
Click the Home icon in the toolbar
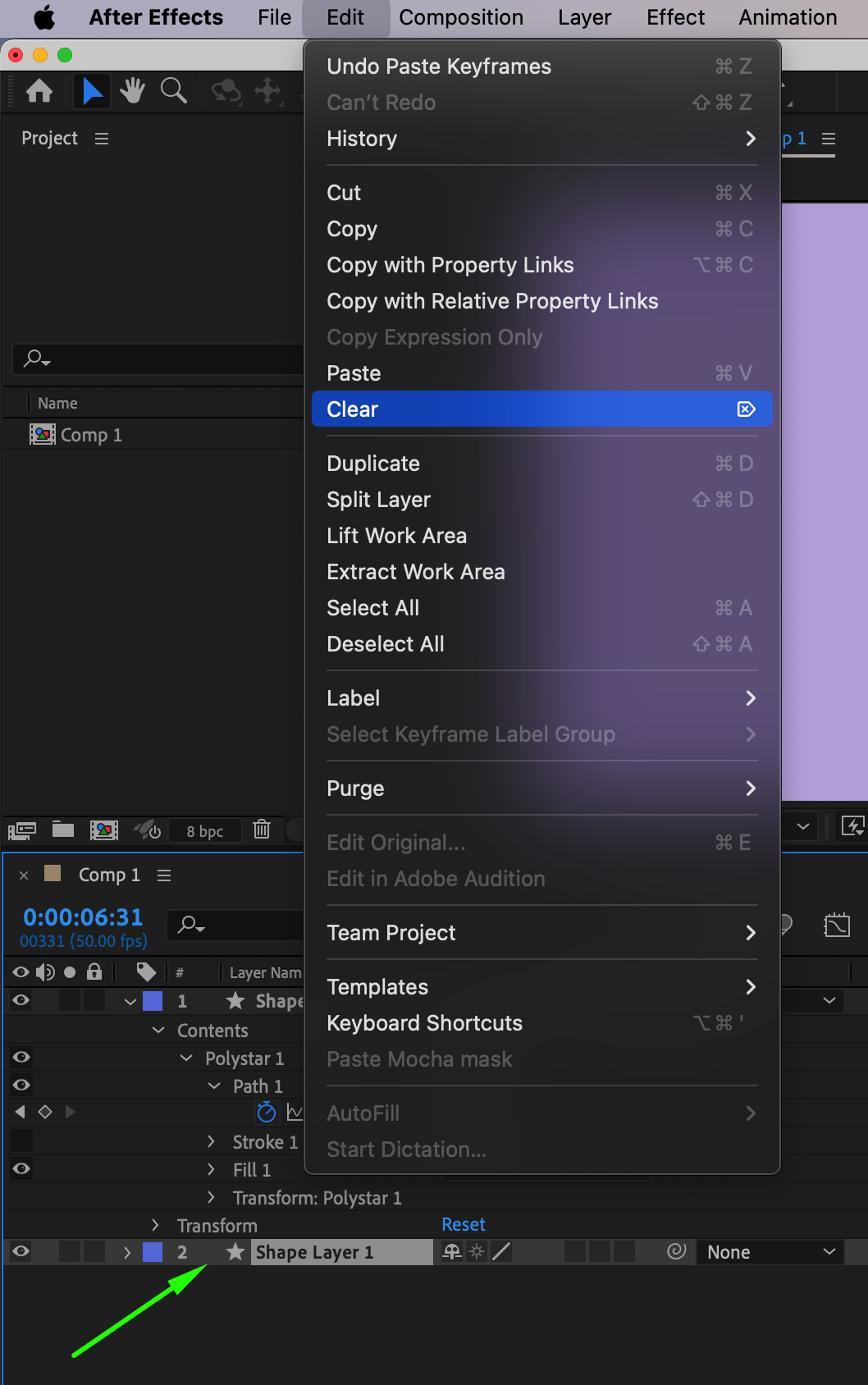point(39,91)
